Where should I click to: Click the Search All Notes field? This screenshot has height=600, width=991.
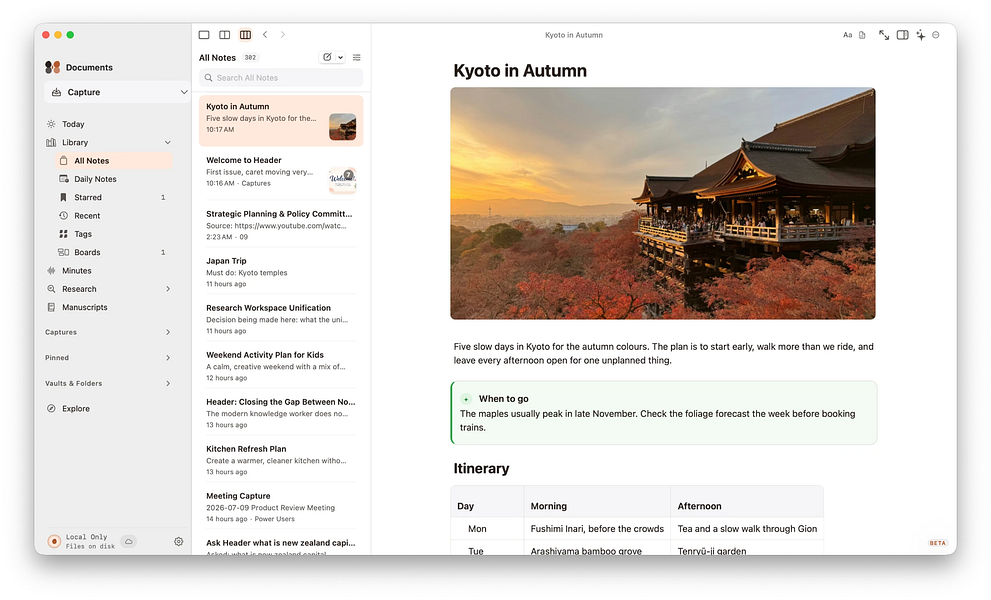281,78
